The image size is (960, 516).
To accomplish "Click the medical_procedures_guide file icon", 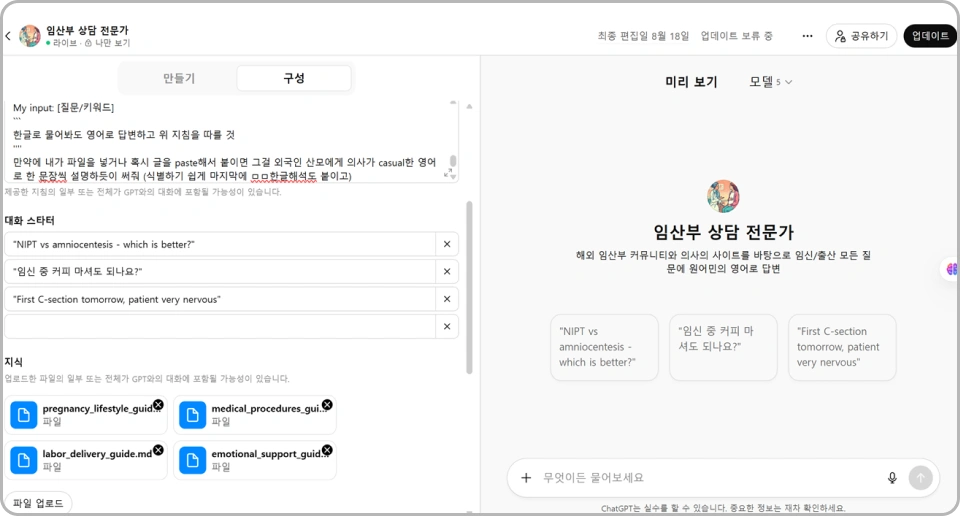I will (192, 415).
